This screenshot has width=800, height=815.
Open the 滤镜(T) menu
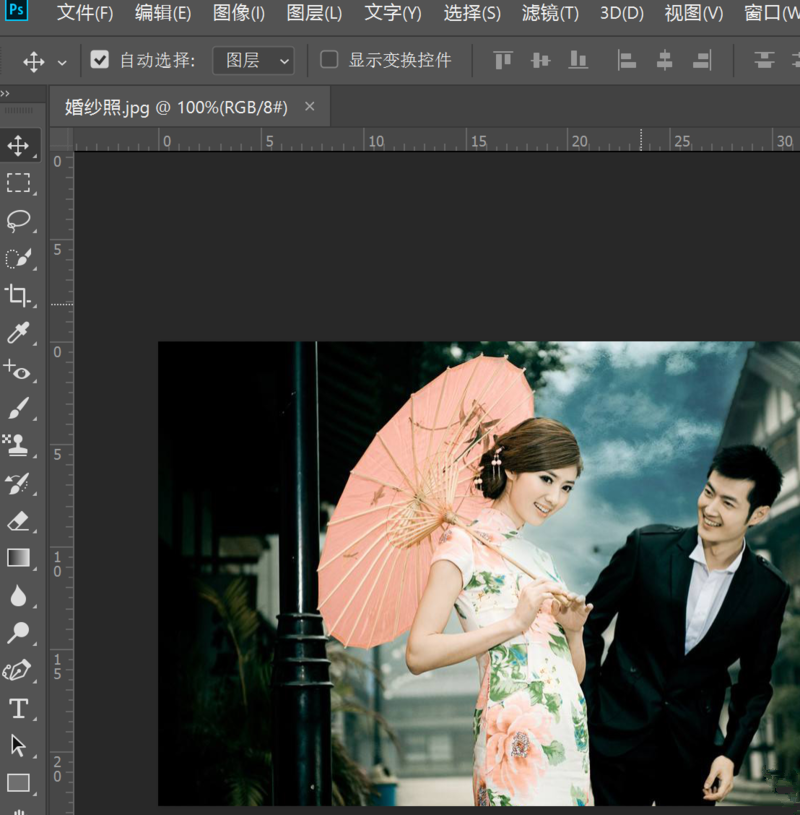point(550,13)
